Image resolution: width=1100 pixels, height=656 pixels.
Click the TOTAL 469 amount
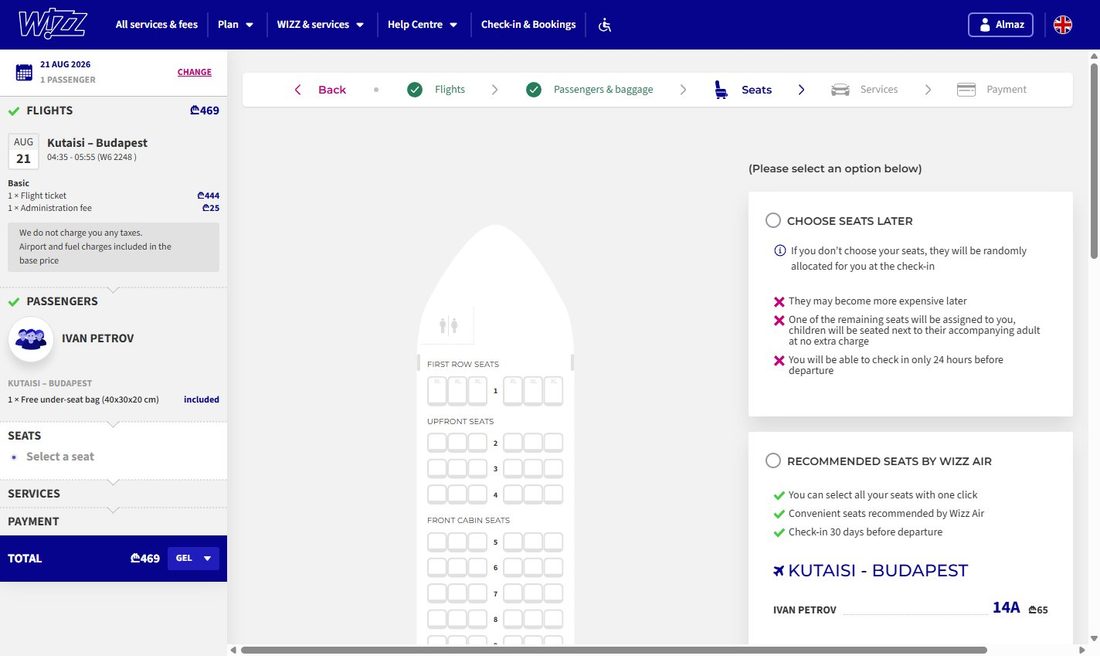pyautogui.click(x=145, y=558)
